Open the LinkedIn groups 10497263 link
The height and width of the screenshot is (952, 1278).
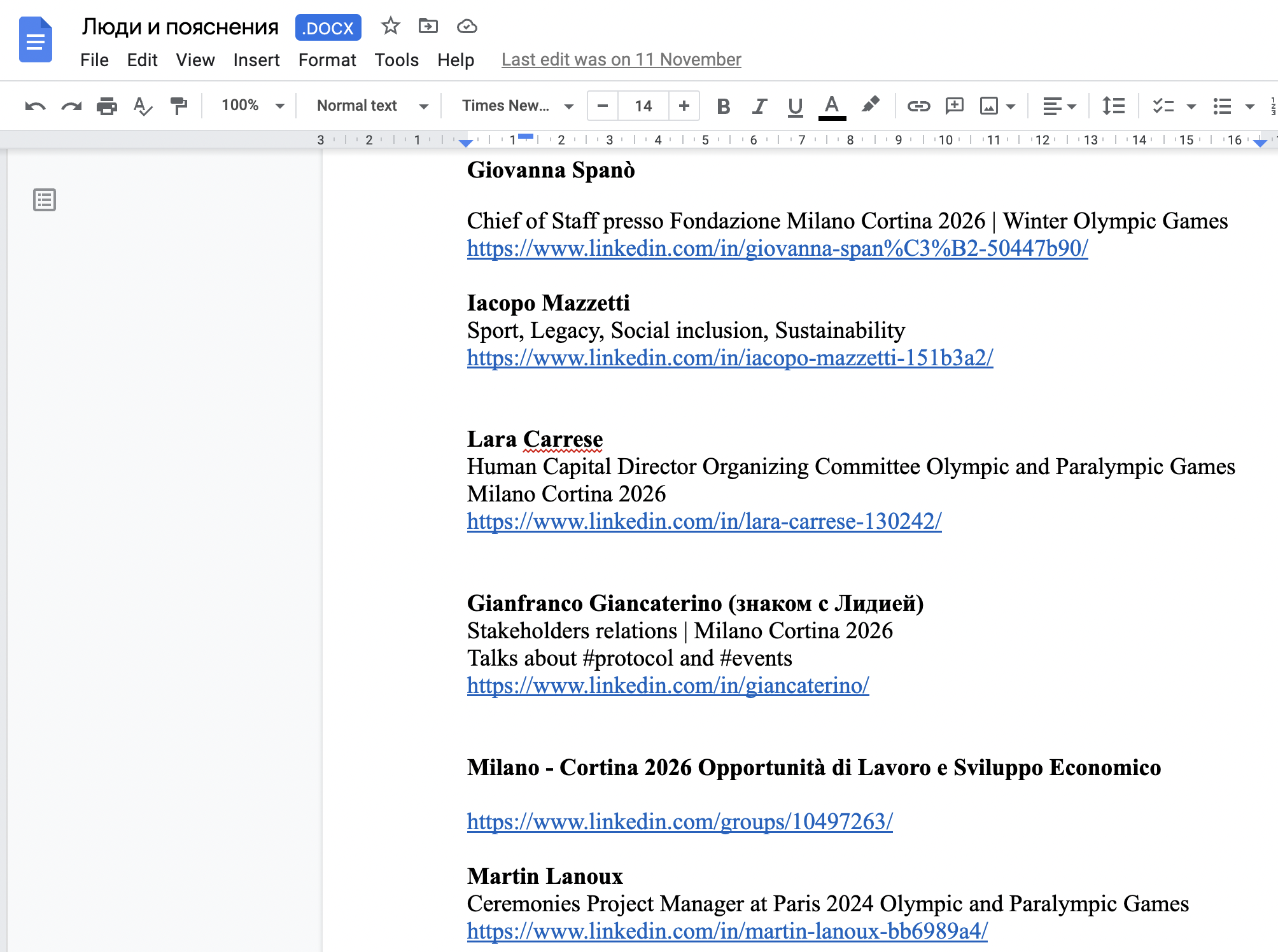tap(680, 822)
